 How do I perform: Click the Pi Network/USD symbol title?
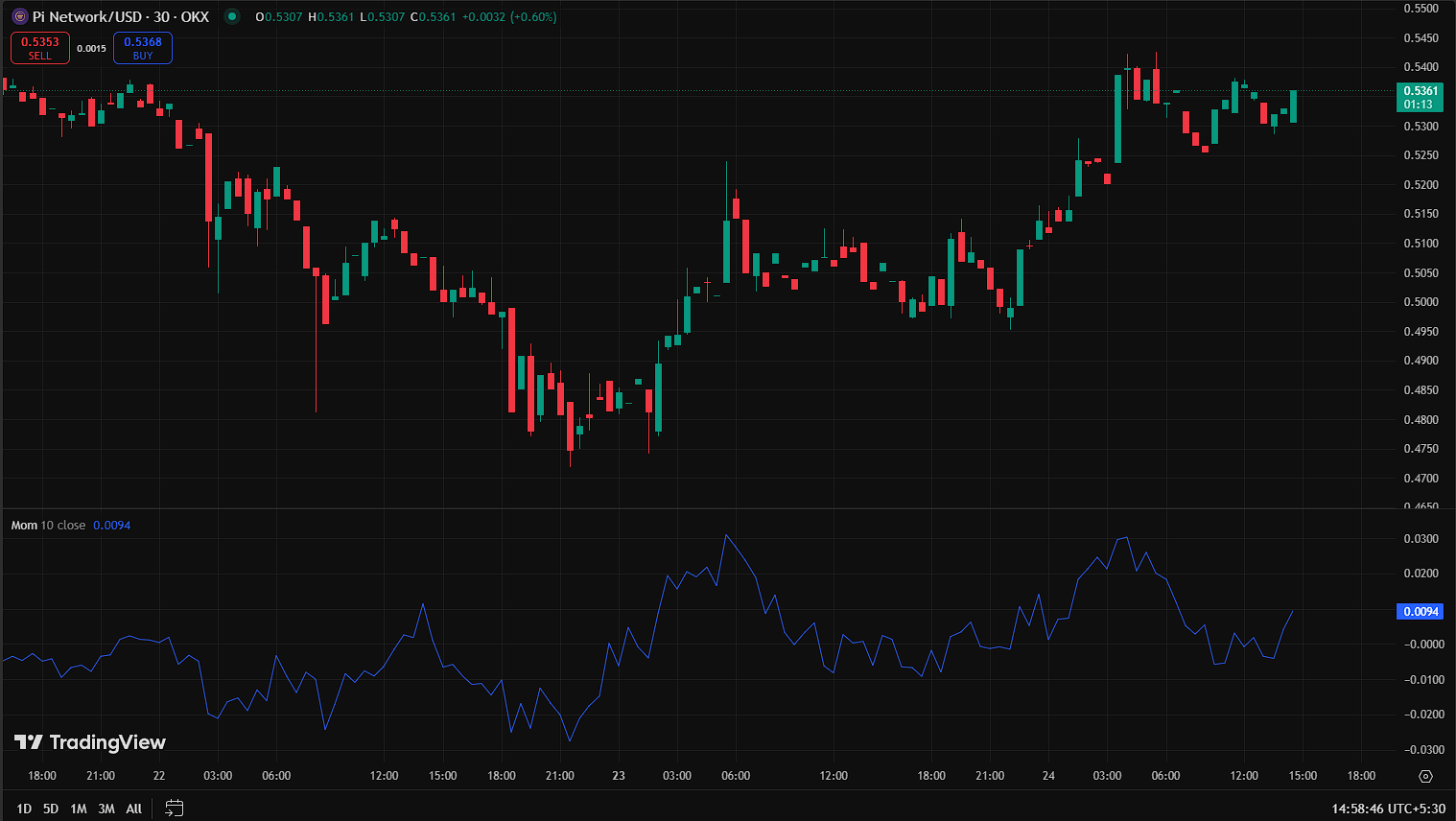pos(121,16)
